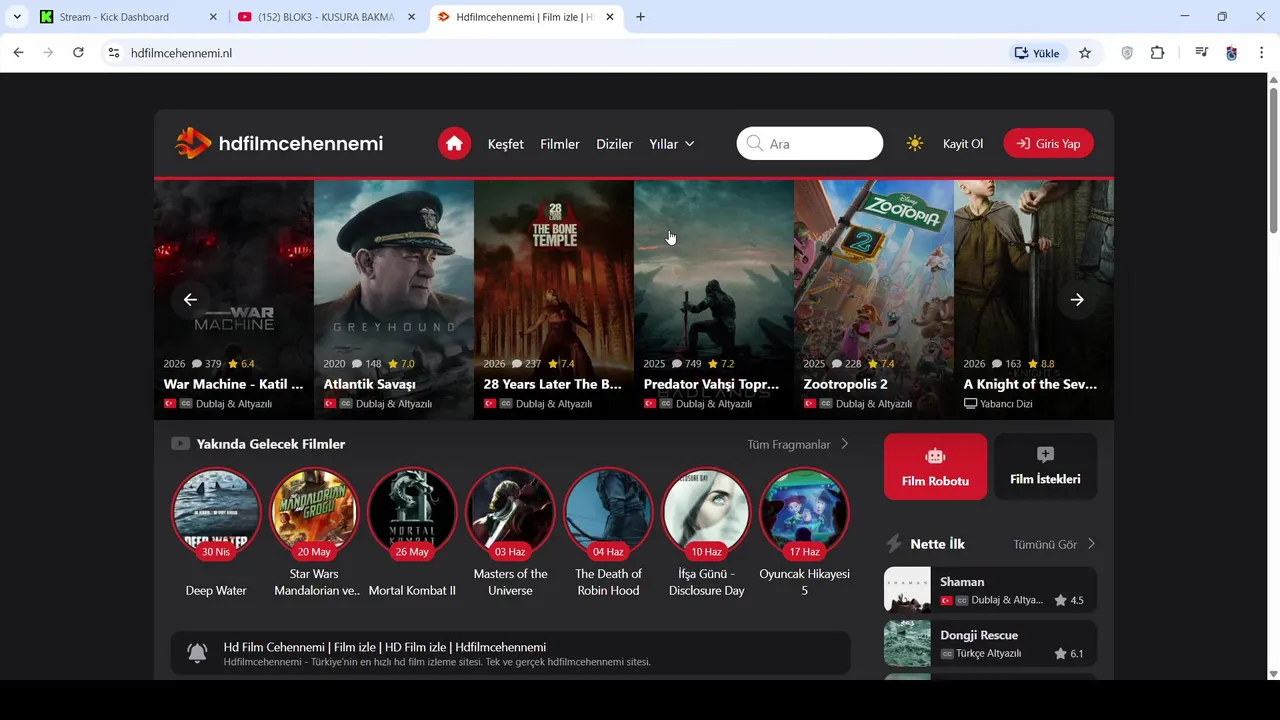Image resolution: width=1280 pixels, height=720 pixels.
Task: Click the Yükle install app button
Action: pos(1037,53)
